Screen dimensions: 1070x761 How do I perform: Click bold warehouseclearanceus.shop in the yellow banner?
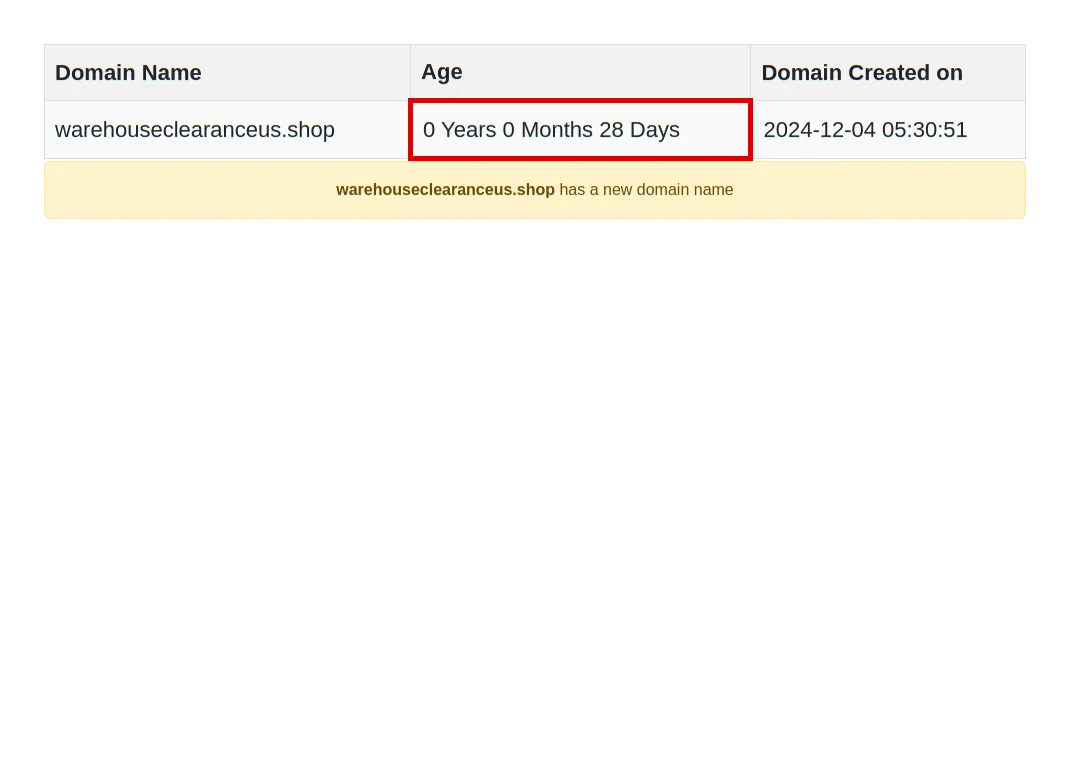click(x=445, y=190)
